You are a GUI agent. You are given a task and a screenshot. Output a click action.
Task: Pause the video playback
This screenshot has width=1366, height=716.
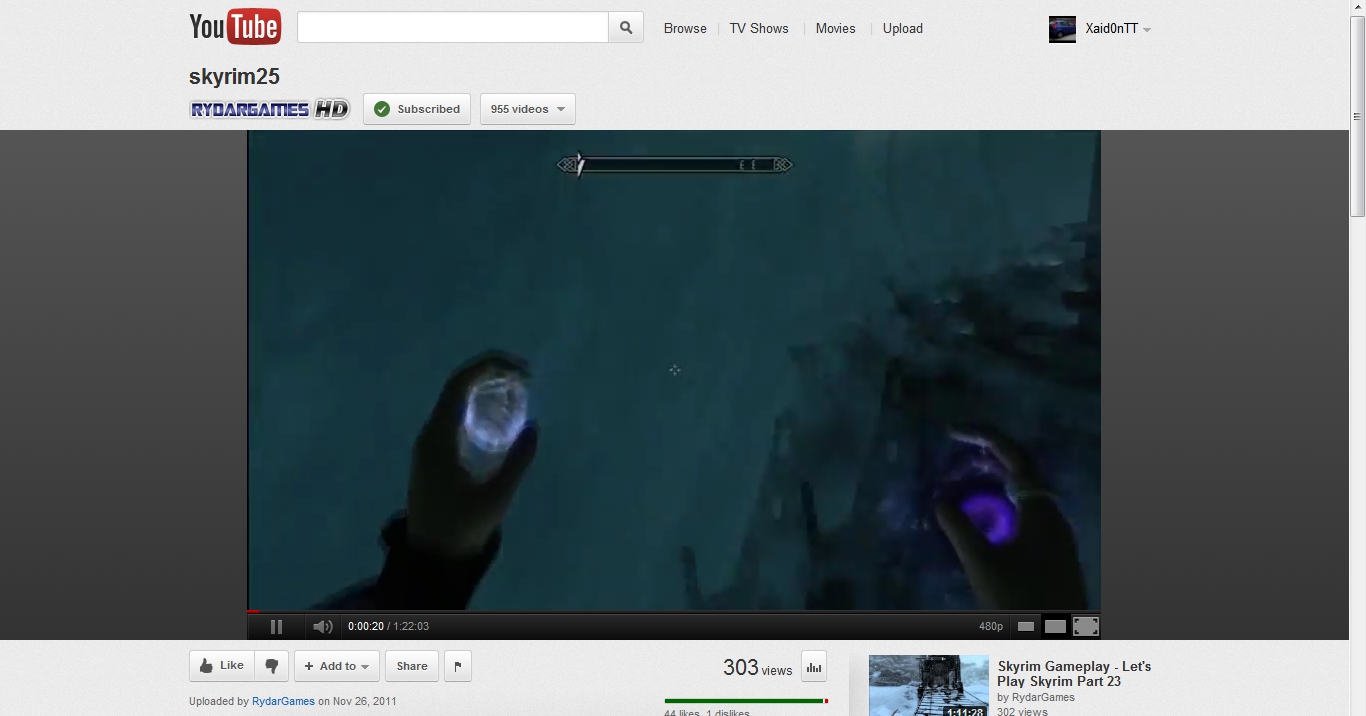pyautogui.click(x=276, y=627)
